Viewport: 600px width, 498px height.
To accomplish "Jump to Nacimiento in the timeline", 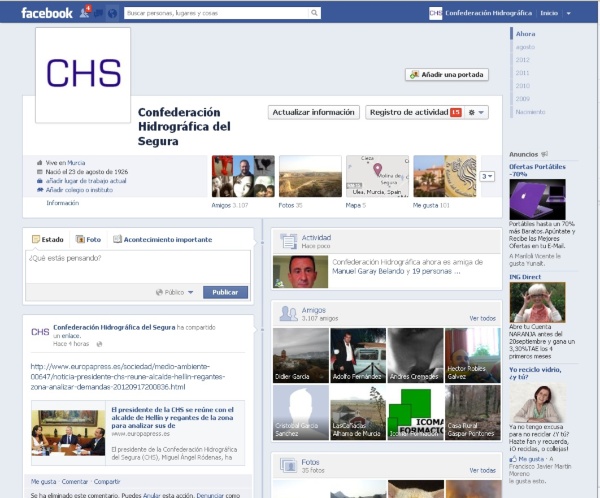I will coord(530,112).
